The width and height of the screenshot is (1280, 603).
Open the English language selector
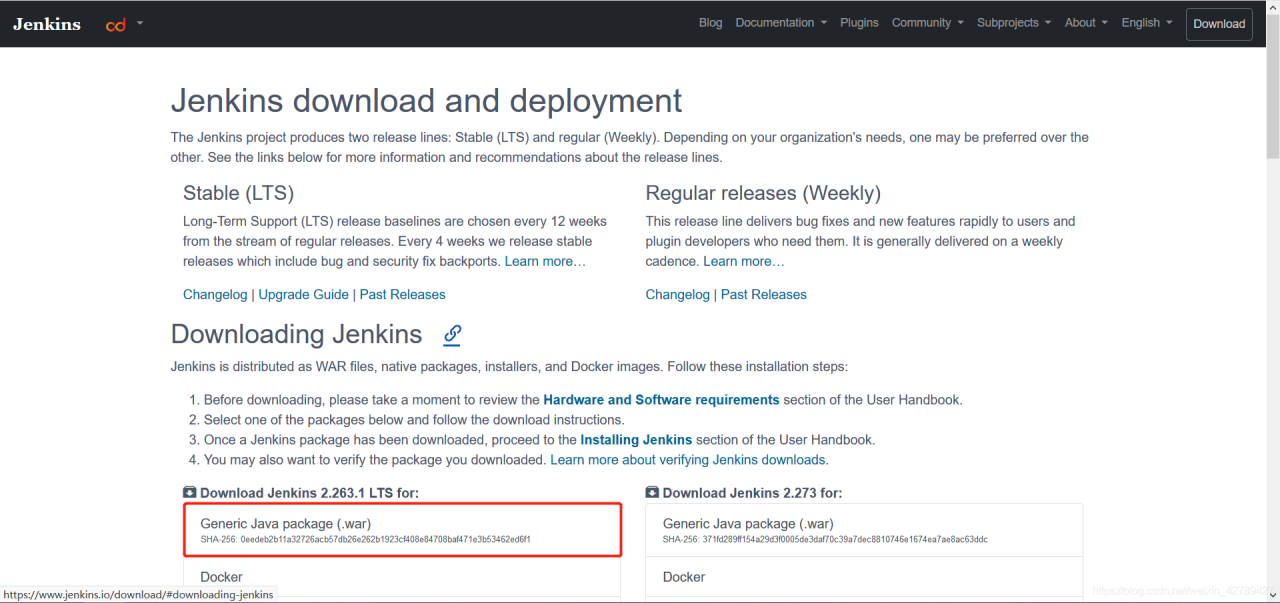1146,23
